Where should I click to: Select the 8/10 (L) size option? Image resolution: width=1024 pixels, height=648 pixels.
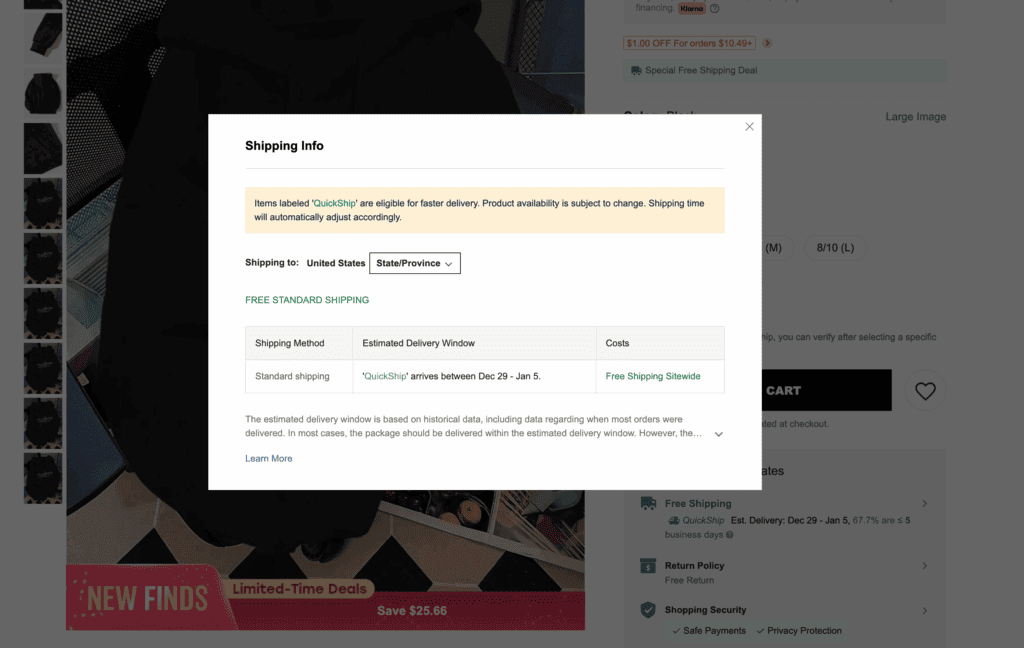point(834,247)
